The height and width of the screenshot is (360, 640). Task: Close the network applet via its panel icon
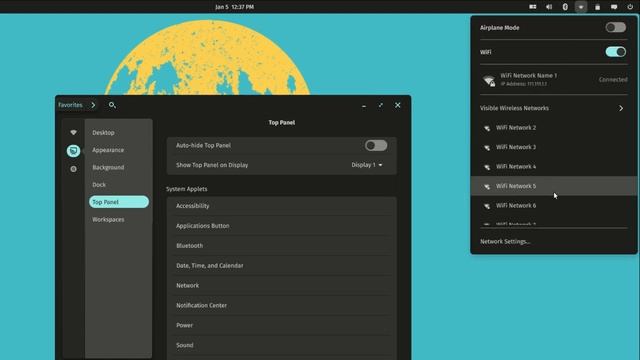tap(581, 7)
